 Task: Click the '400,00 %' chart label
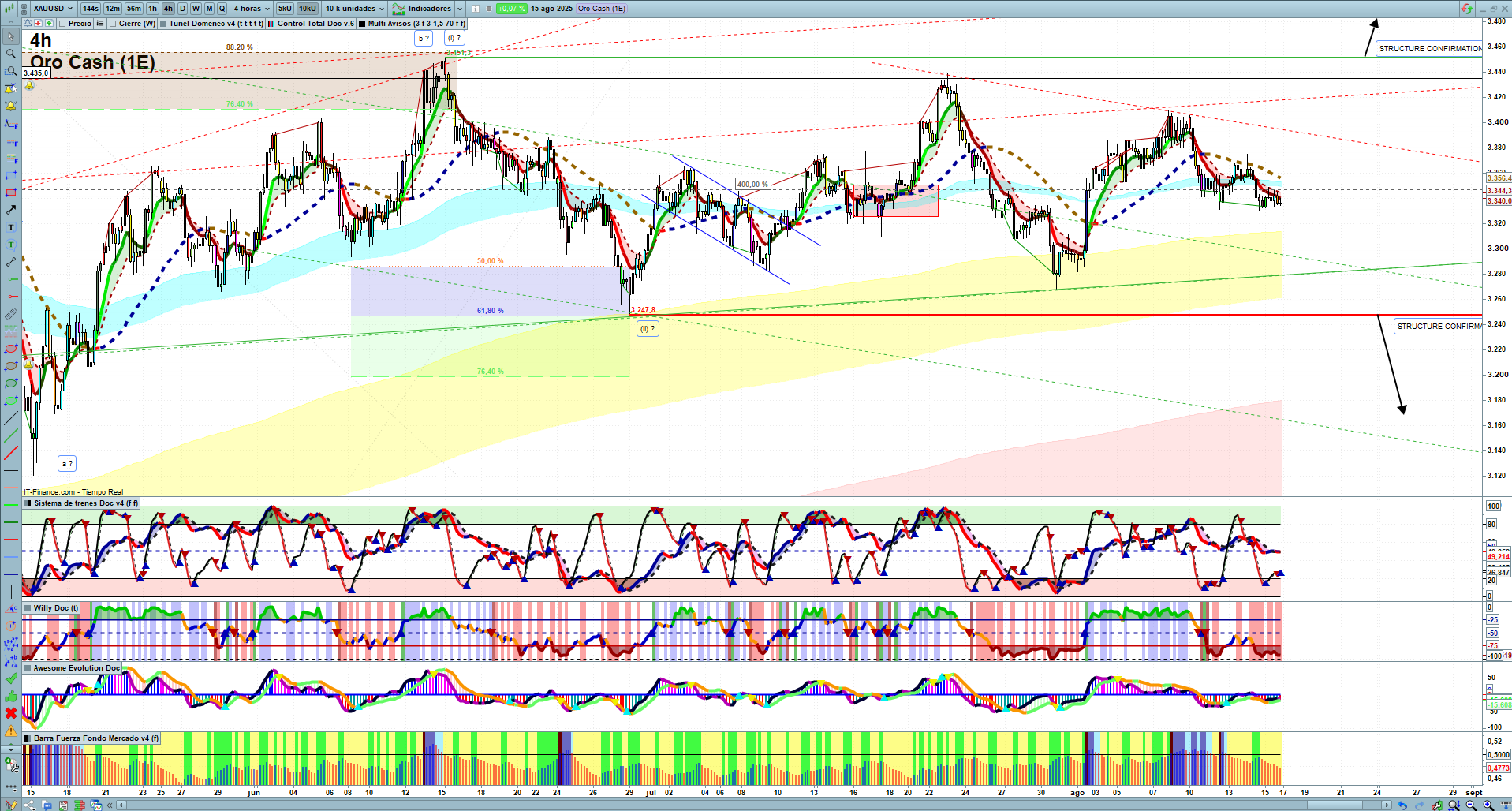tap(752, 185)
